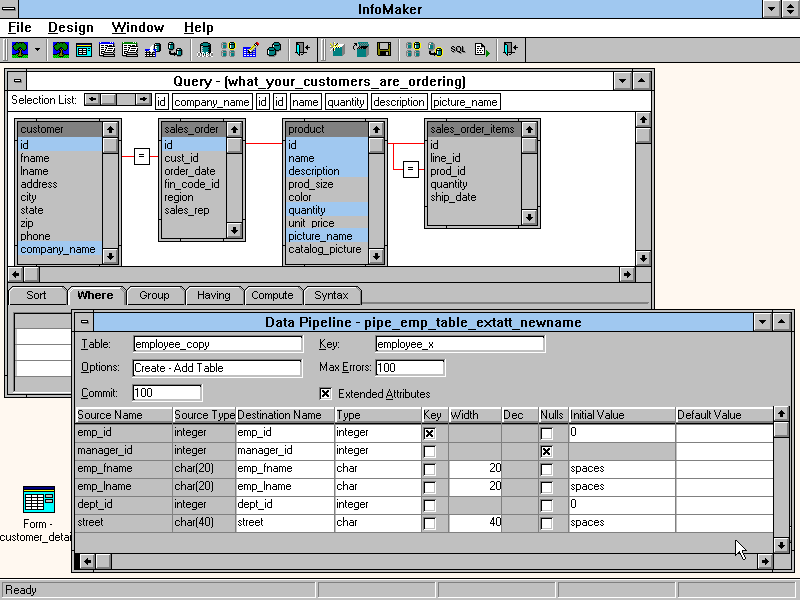Viewport: 800px width, 600px height.
Task: Click the Initial Value column header
Action: (622, 415)
